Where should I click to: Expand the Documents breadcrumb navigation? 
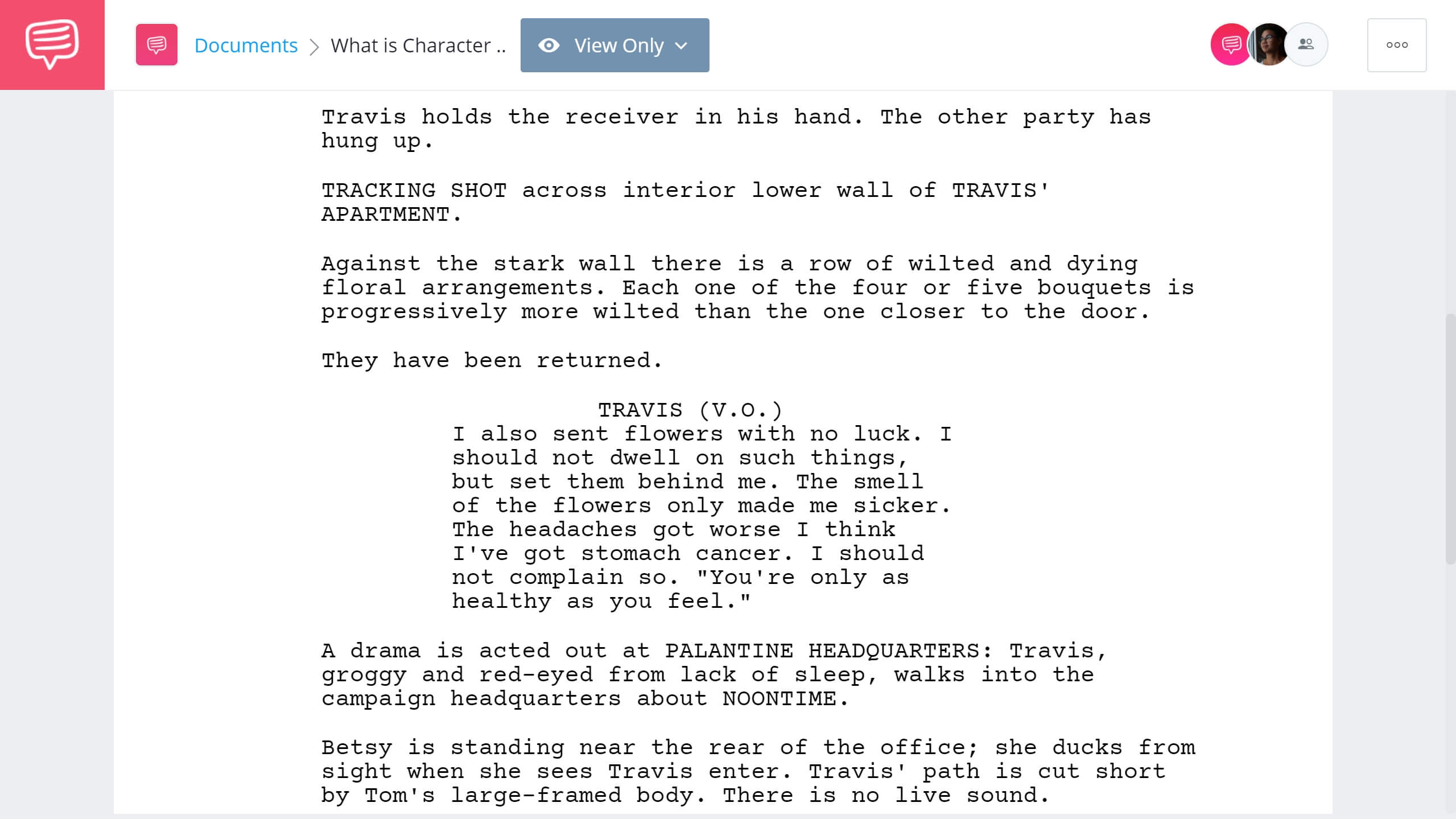[245, 45]
